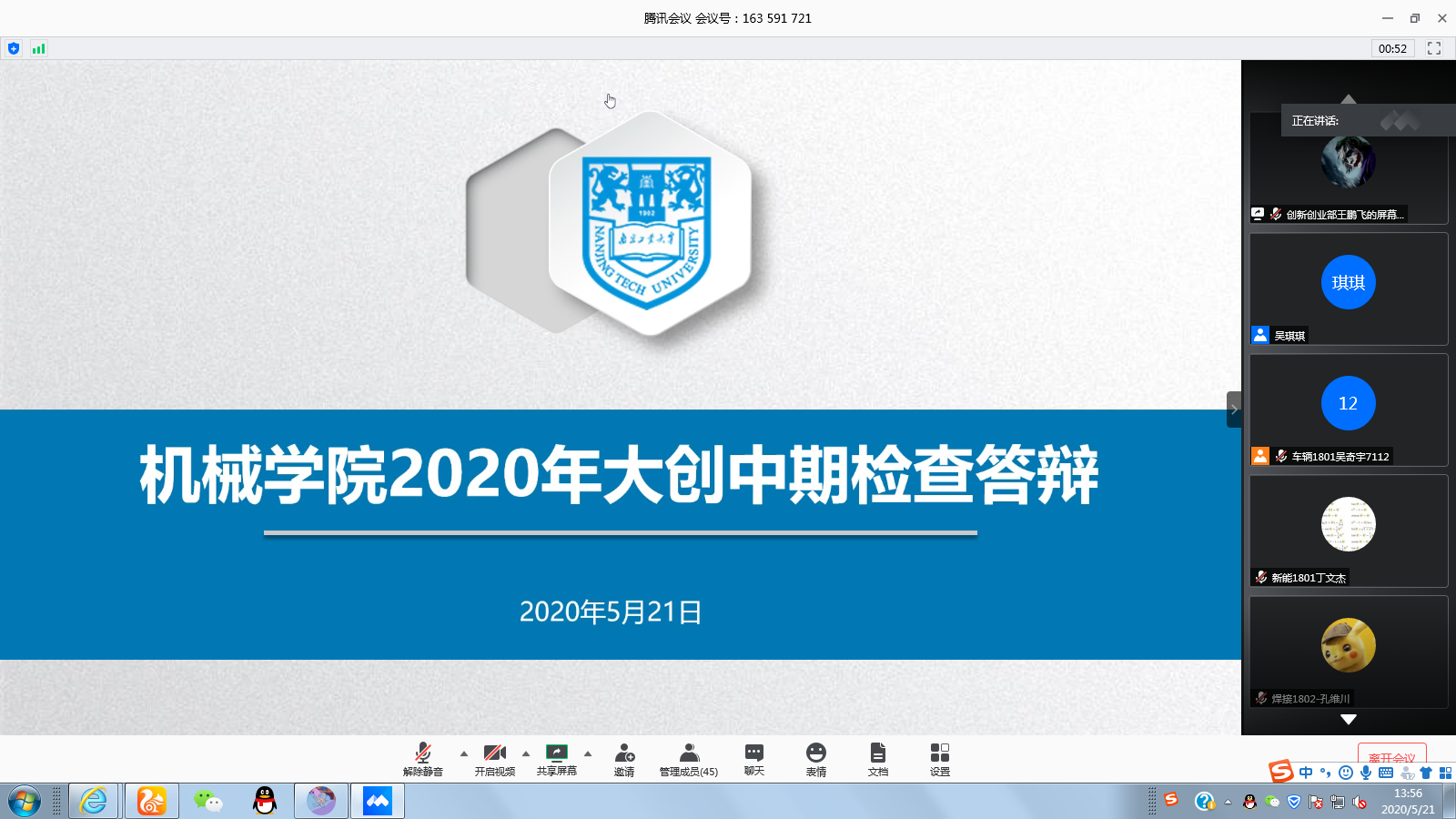Select 吴琪琪 participant video tile
1456x819 pixels.
[1349, 288]
